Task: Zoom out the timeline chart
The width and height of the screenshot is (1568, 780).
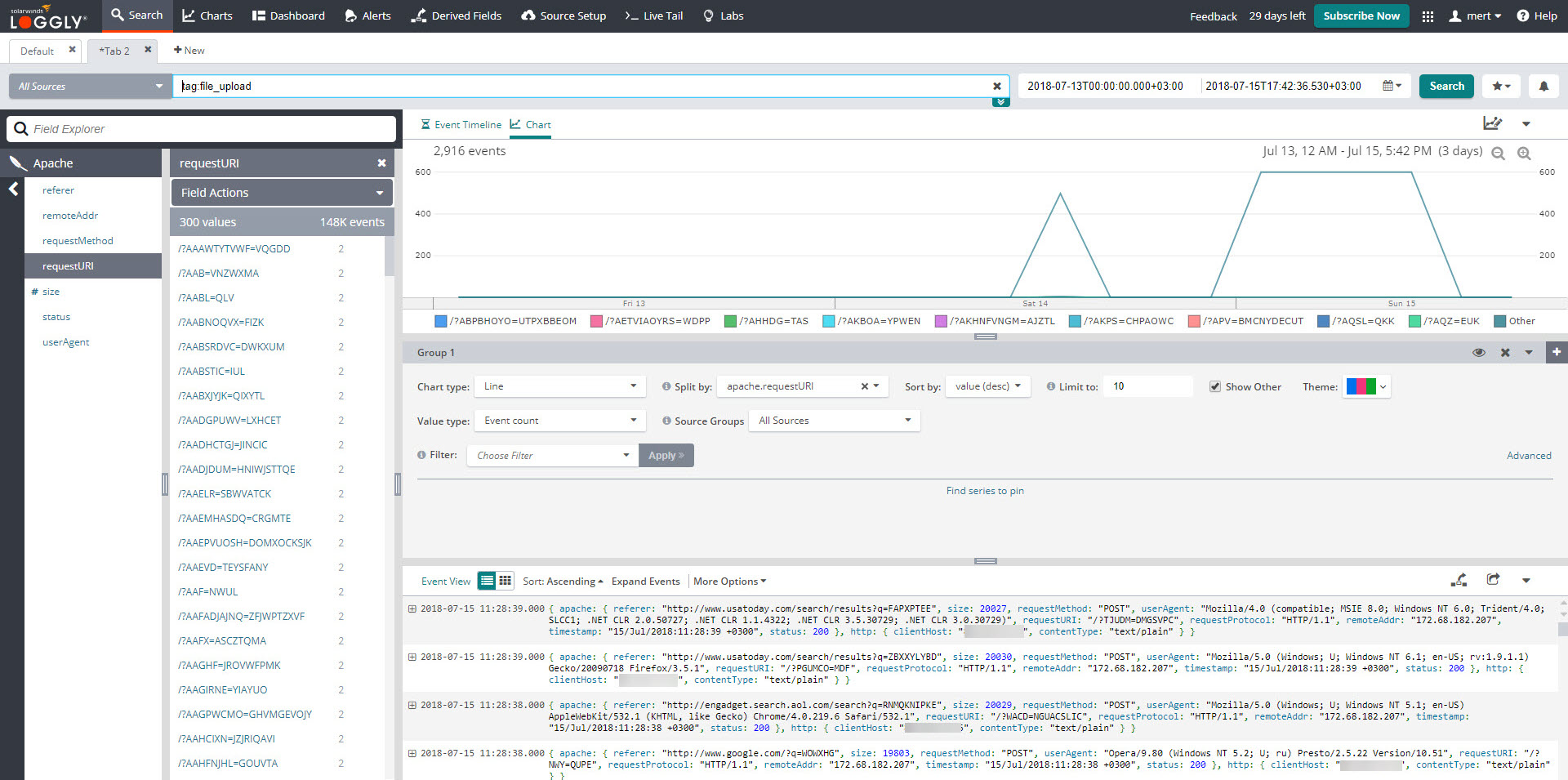Action: [1498, 154]
